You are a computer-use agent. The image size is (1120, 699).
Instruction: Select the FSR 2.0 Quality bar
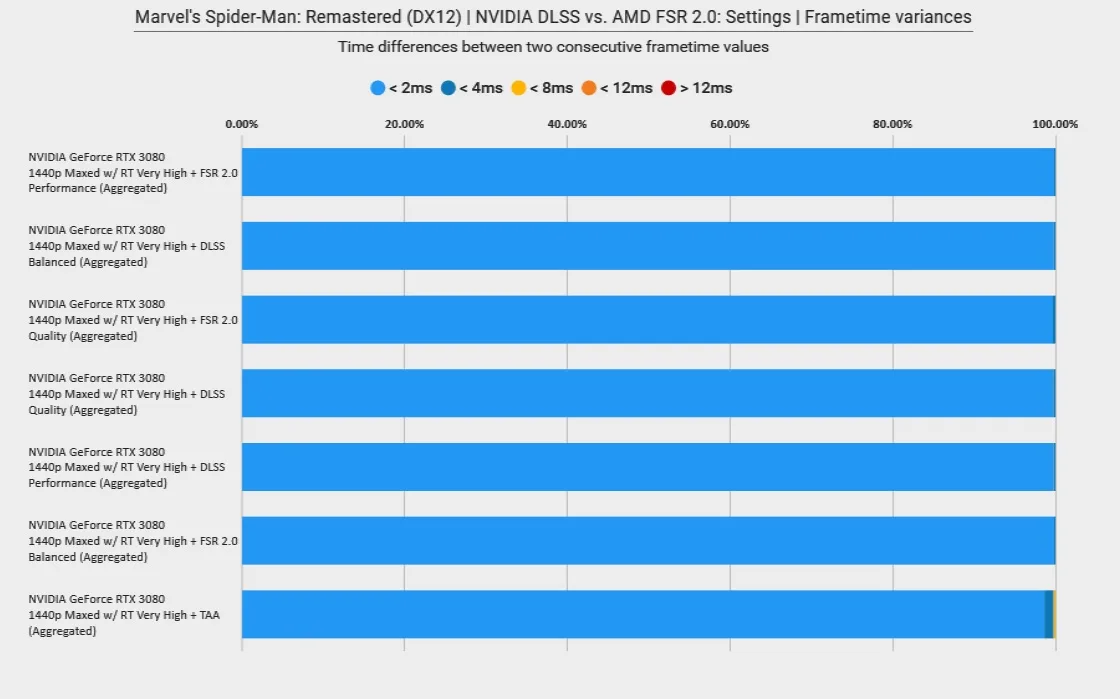(647, 319)
